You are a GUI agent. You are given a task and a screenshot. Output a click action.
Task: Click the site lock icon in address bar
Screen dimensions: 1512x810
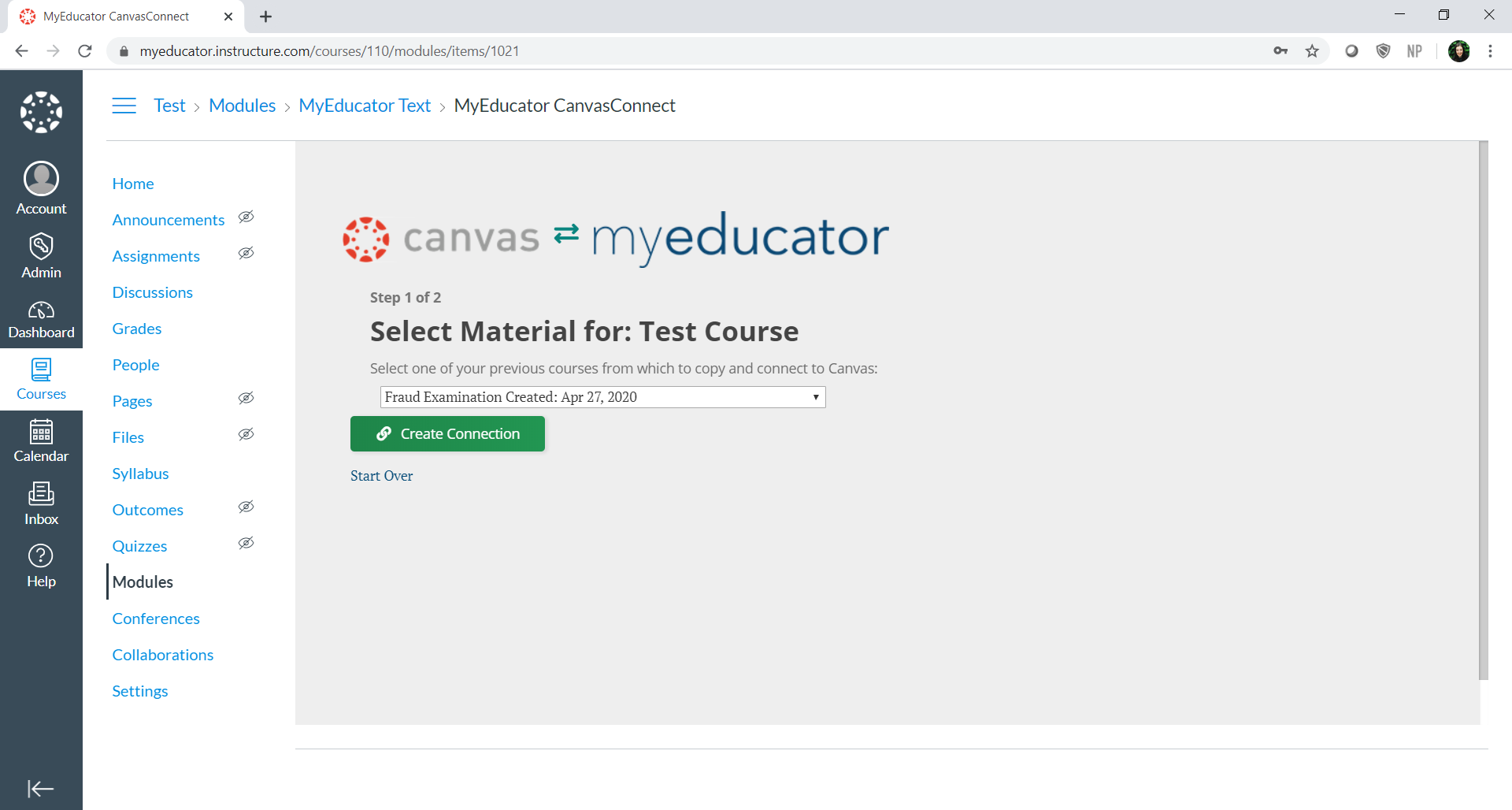123,51
